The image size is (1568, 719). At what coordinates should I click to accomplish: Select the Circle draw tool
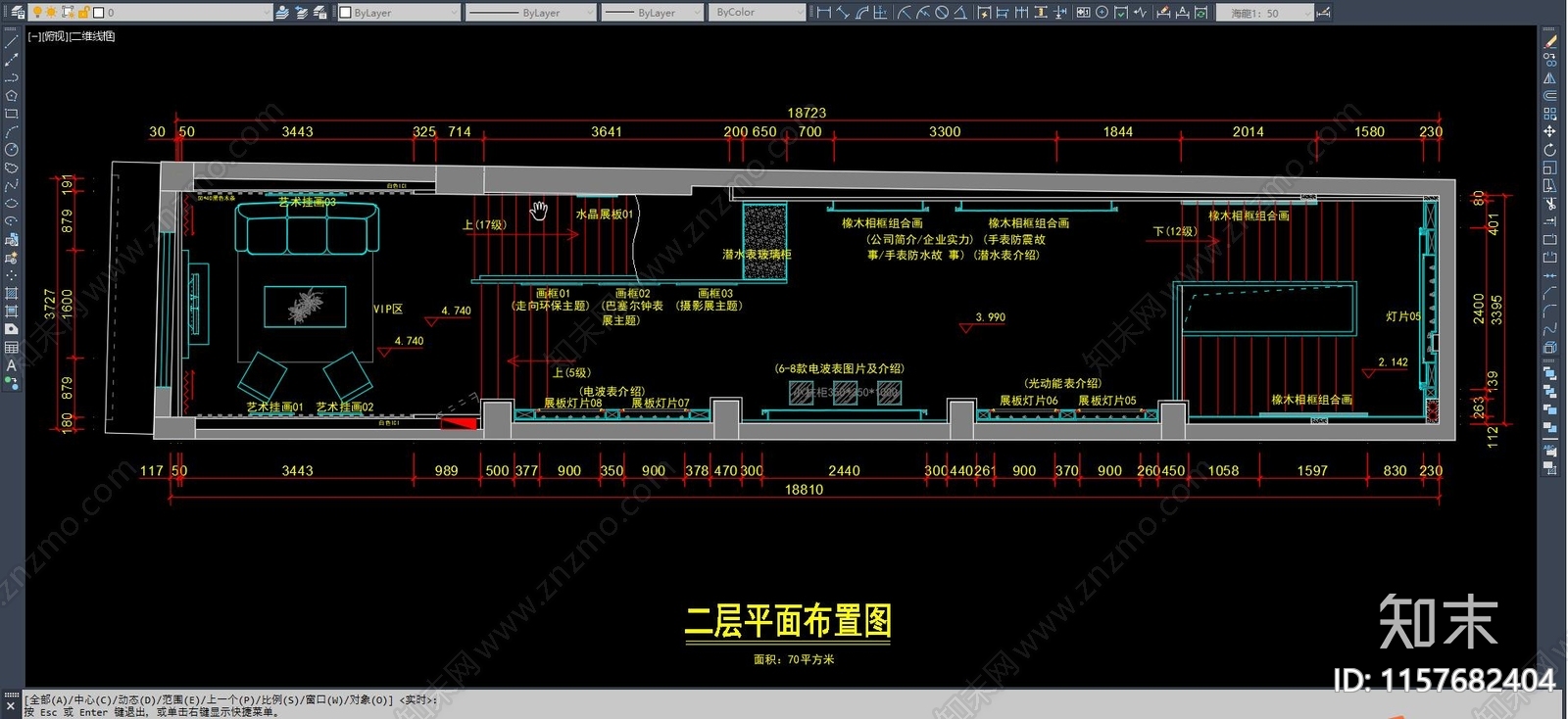(x=12, y=149)
